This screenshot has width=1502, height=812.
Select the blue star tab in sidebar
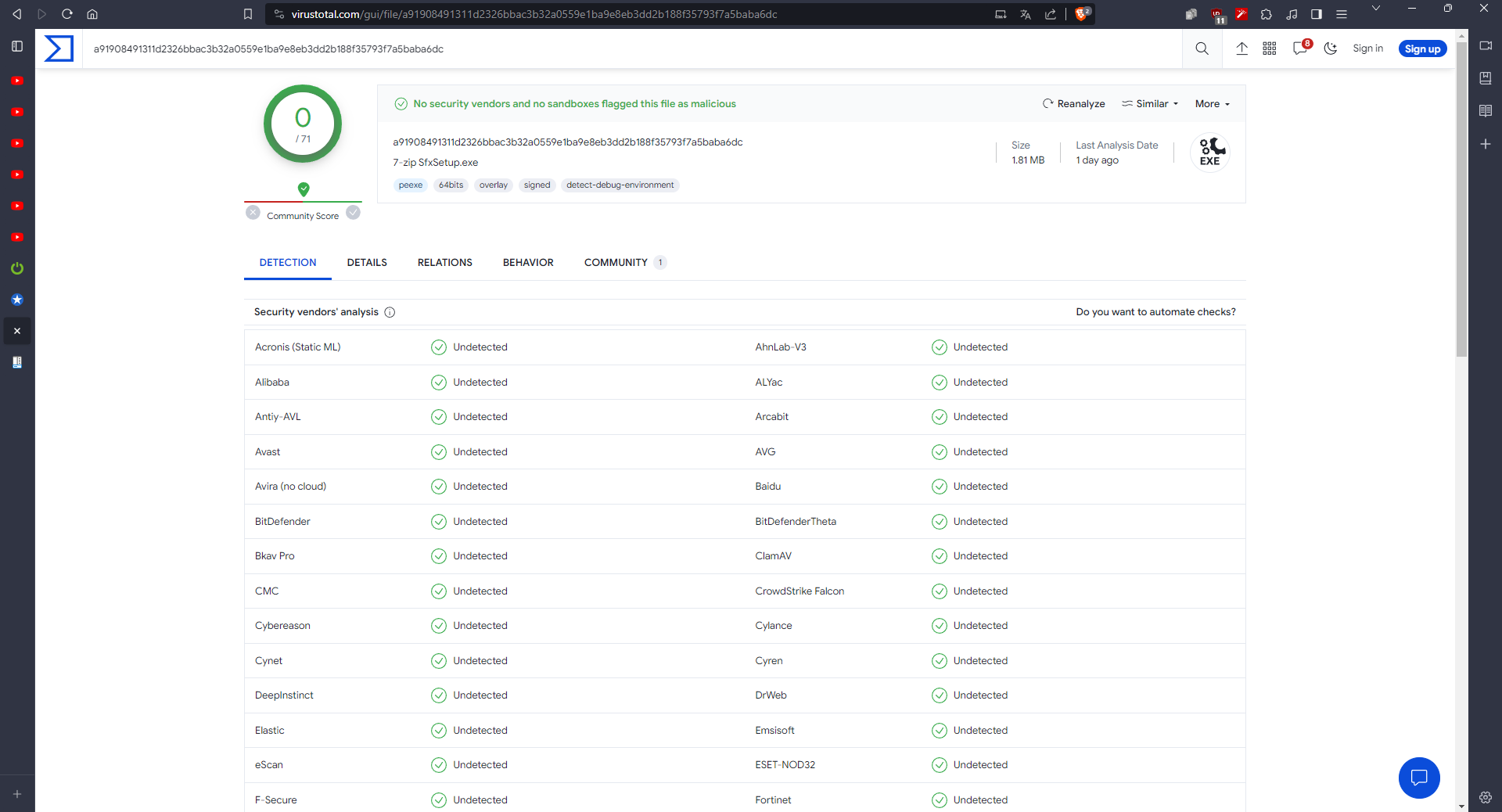tap(17, 300)
